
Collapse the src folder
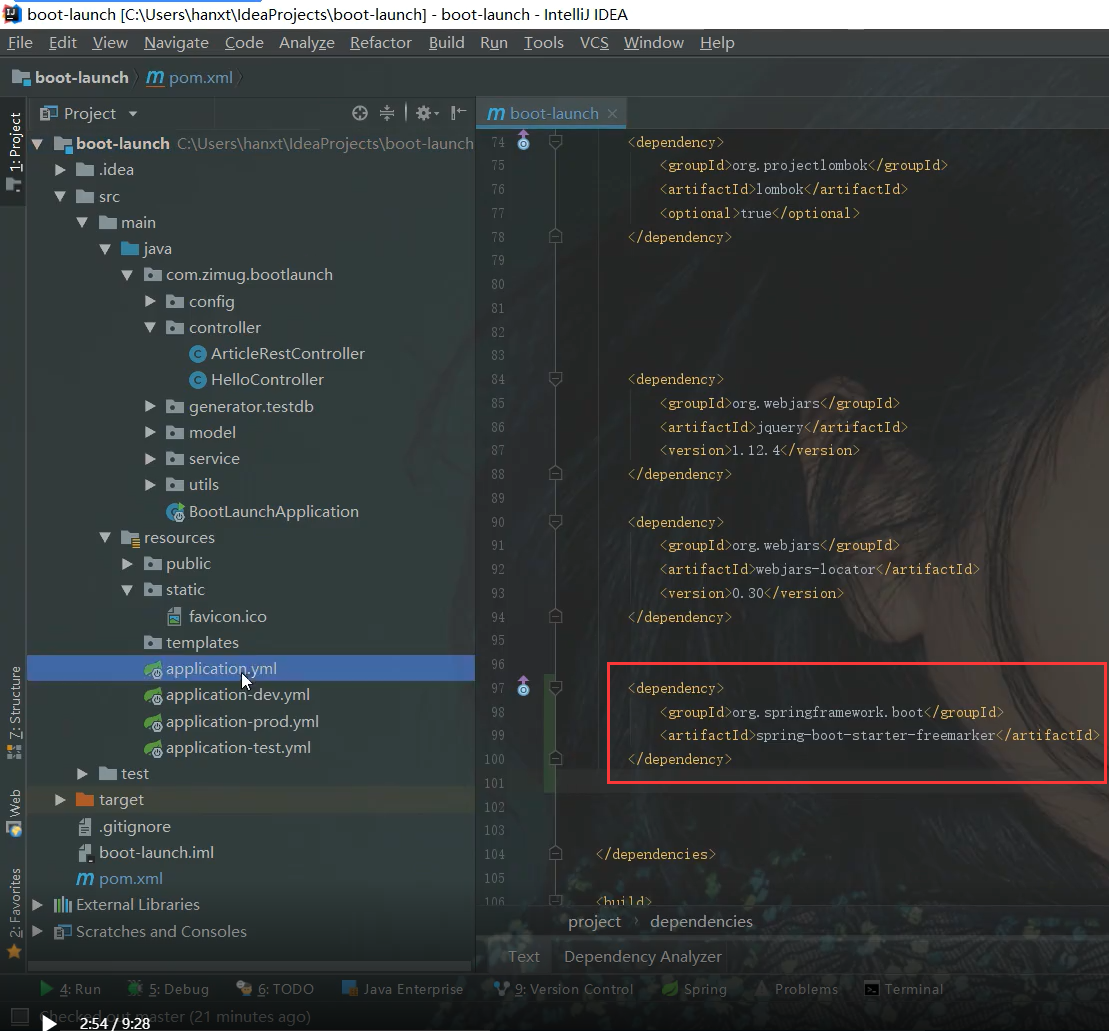tap(60, 197)
